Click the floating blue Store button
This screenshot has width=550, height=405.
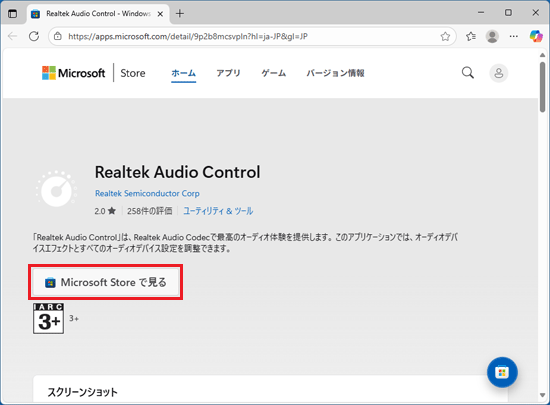(x=502, y=372)
